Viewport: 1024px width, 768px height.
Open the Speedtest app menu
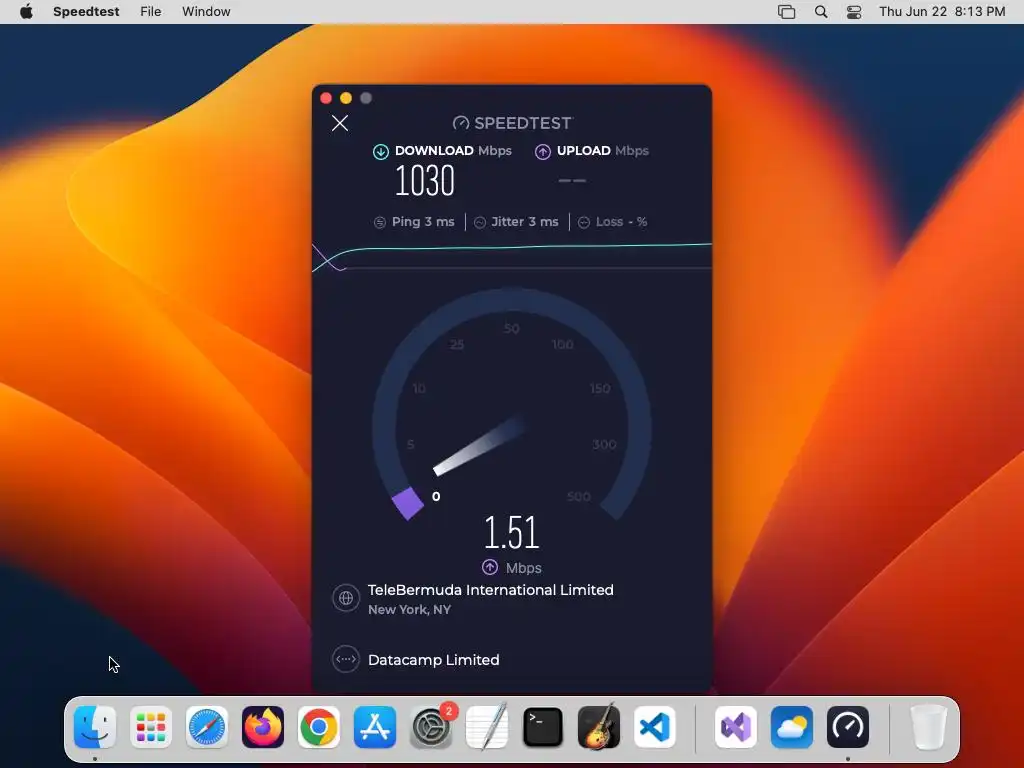coord(86,12)
